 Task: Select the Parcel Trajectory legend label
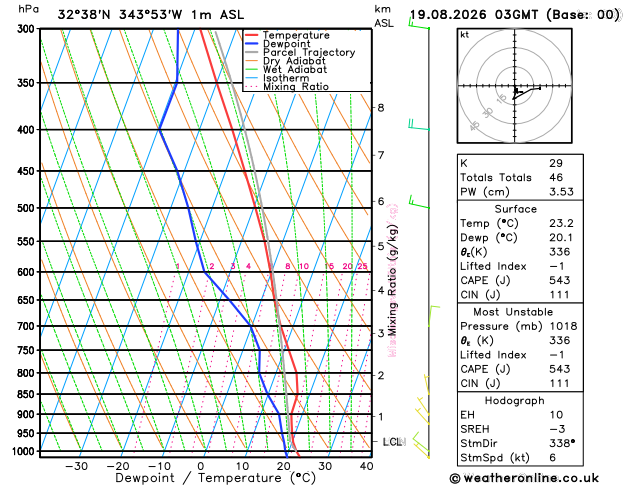tap(309, 53)
